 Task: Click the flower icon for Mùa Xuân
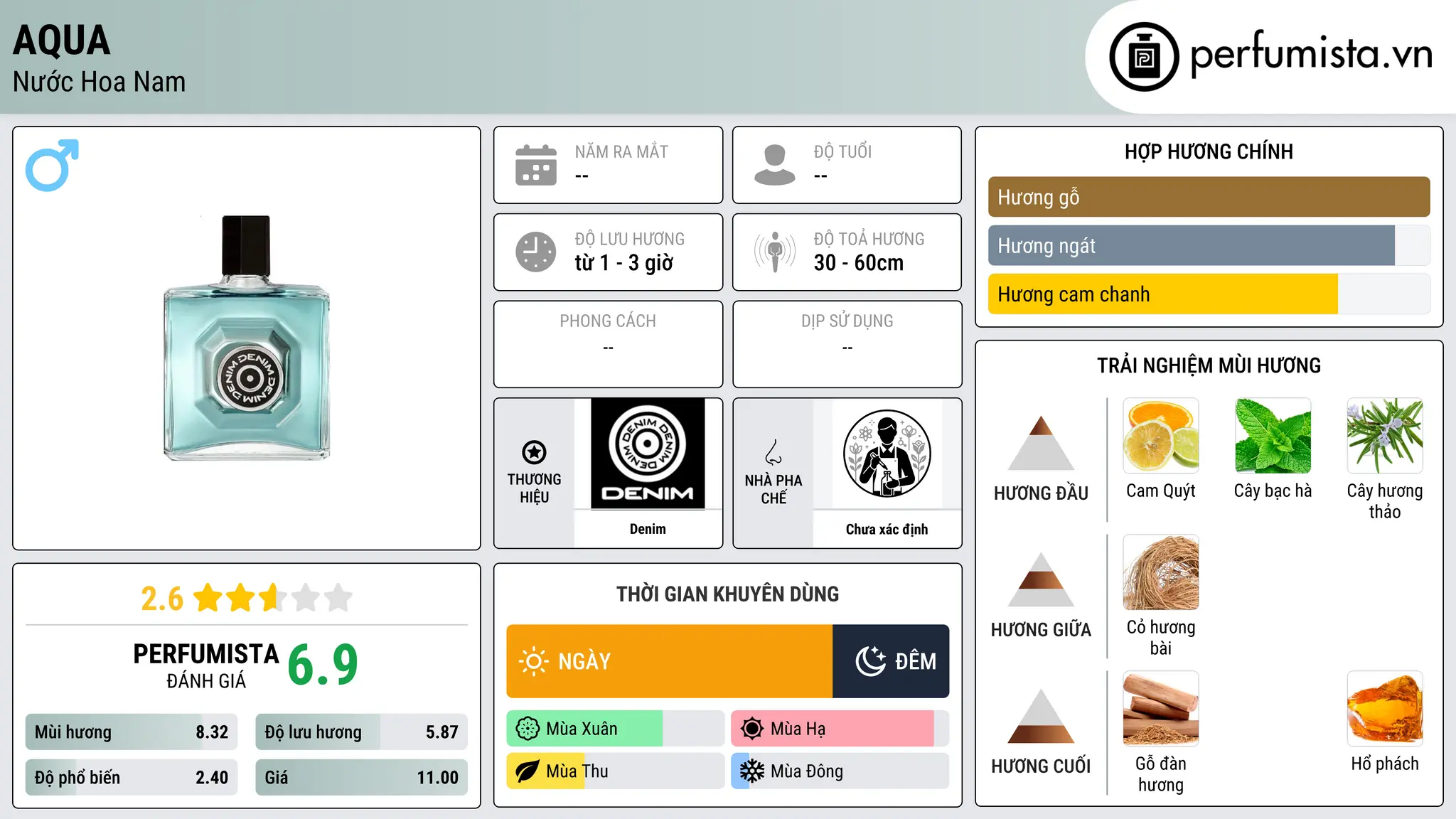coord(528,729)
